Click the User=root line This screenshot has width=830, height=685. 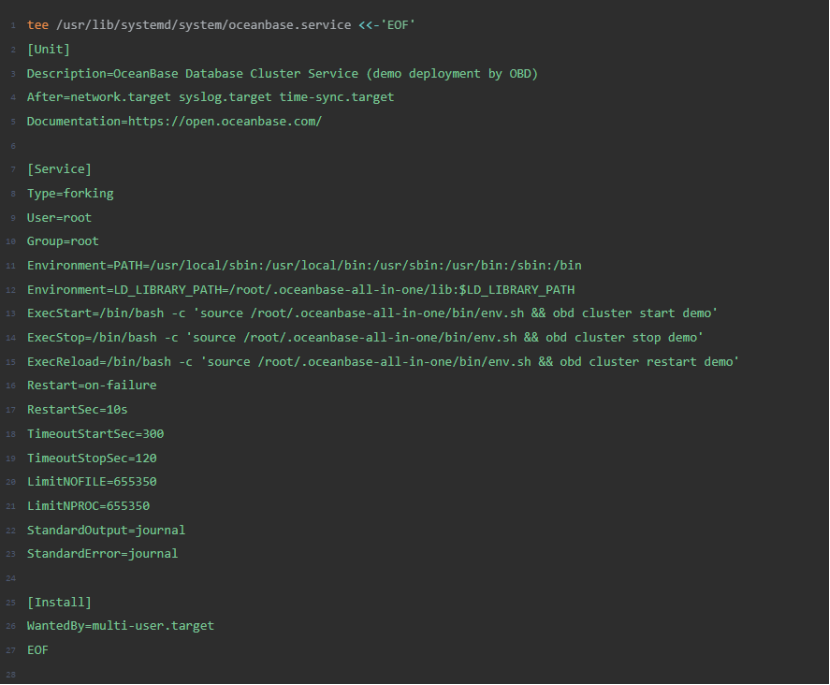coord(59,217)
